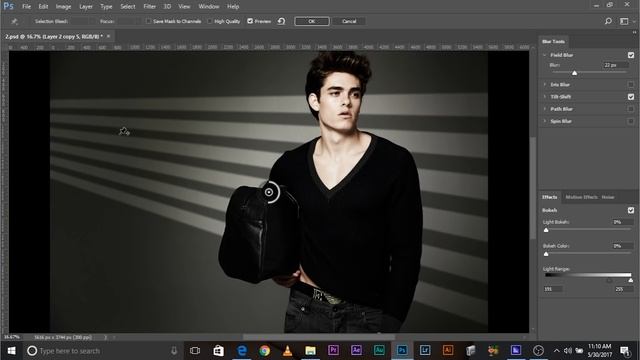Open the Help menu
The height and width of the screenshot is (360, 640).
[233, 7]
